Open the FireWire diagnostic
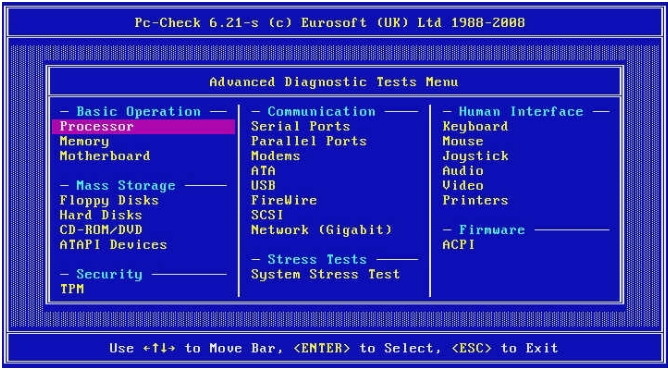This screenshot has height=369, width=668. point(284,200)
